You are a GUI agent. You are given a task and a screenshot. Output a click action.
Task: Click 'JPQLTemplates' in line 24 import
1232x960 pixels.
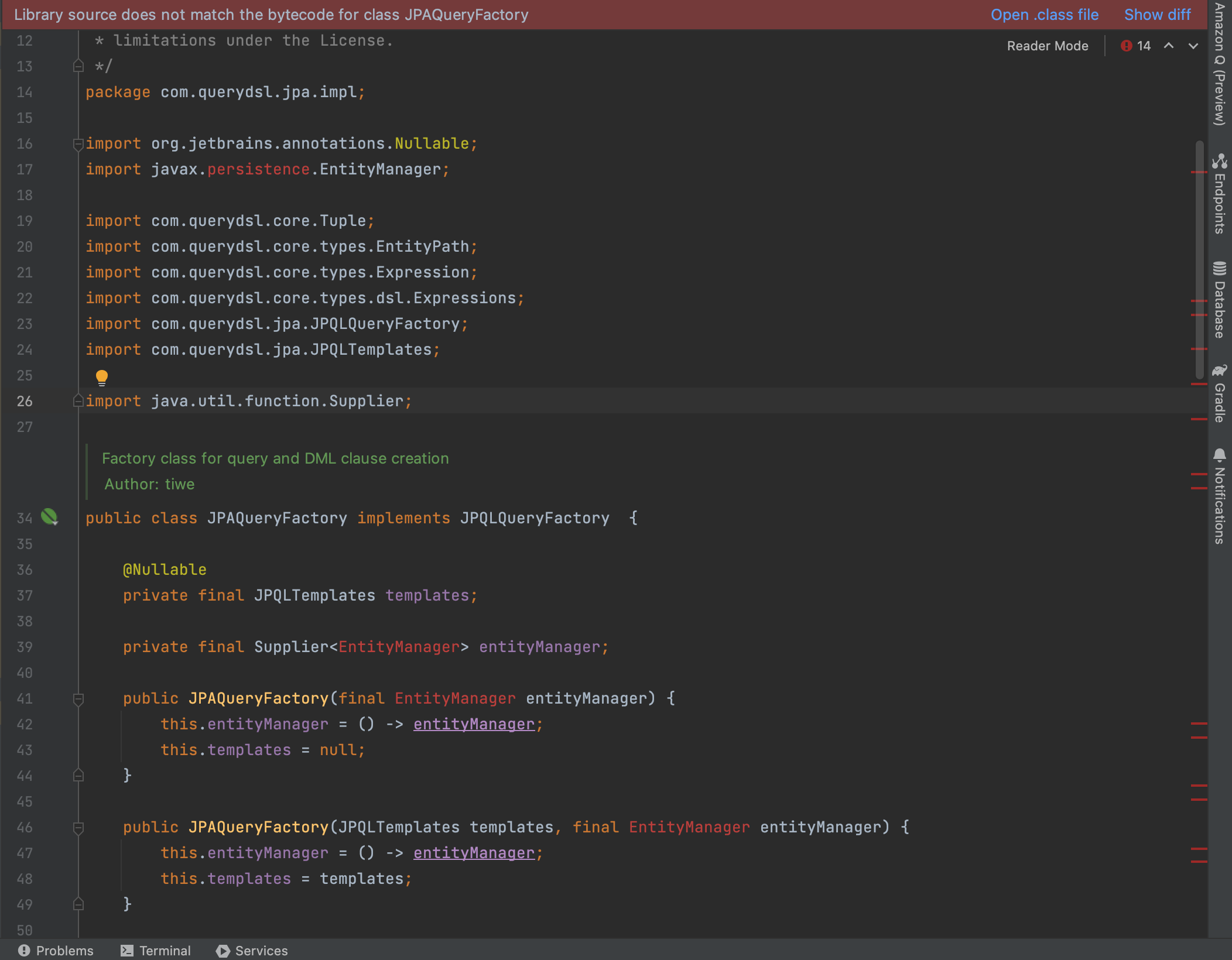371,349
